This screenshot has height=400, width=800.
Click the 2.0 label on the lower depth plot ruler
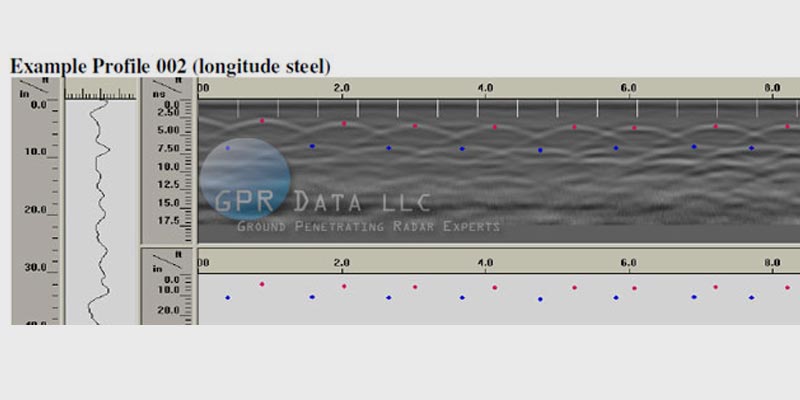341,263
